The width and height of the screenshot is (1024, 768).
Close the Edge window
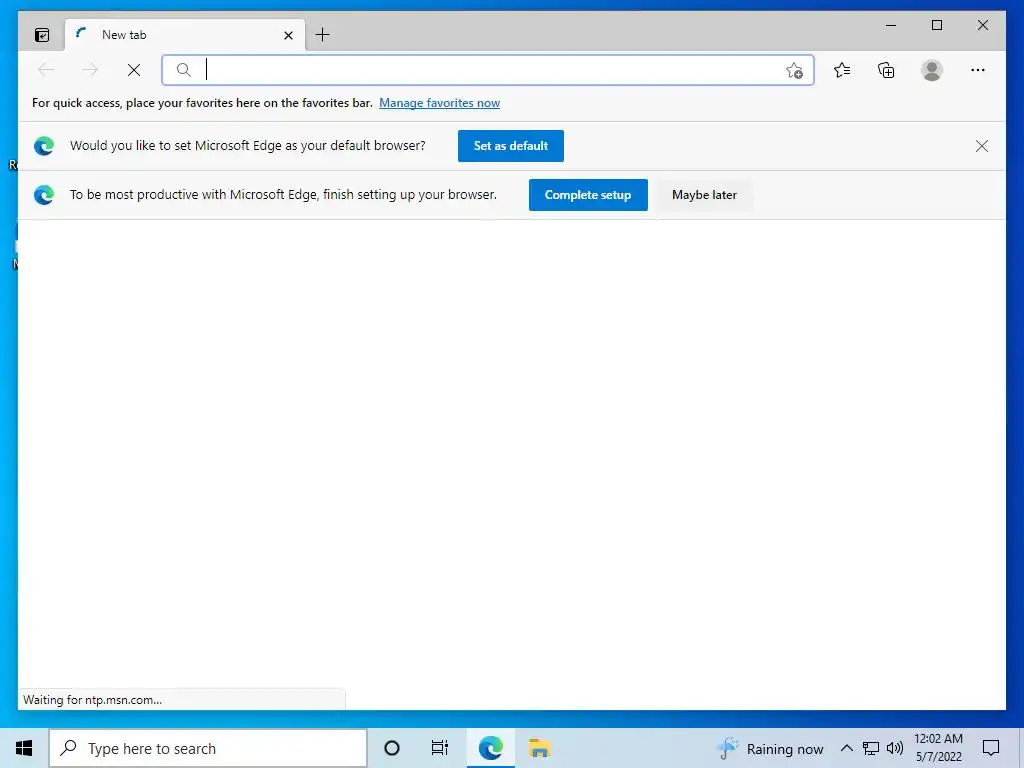pyautogui.click(x=982, y=25)
